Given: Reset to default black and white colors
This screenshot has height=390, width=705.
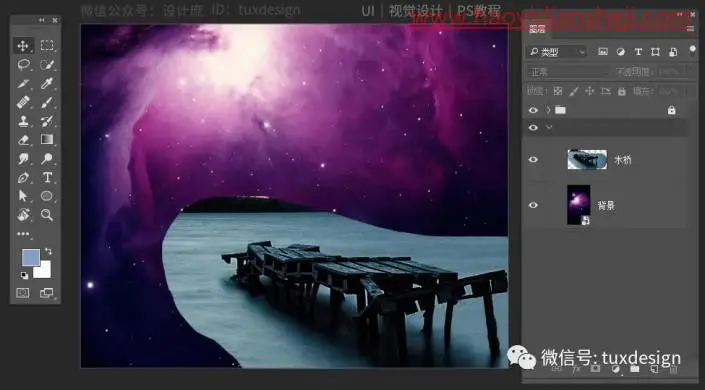Looking at the screenshot, I should (24, 275).
